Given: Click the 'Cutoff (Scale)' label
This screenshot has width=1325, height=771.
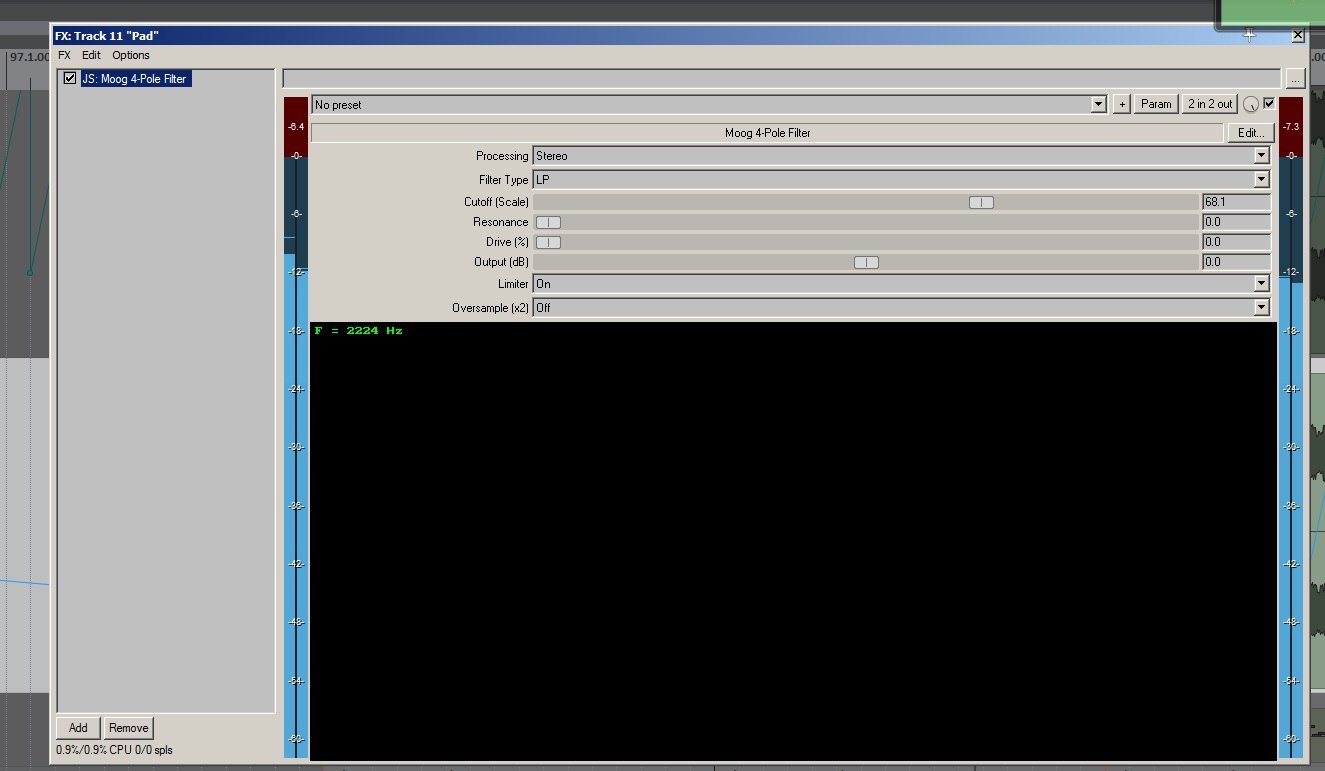Looking at the screenshot, I should pos(496,202).
